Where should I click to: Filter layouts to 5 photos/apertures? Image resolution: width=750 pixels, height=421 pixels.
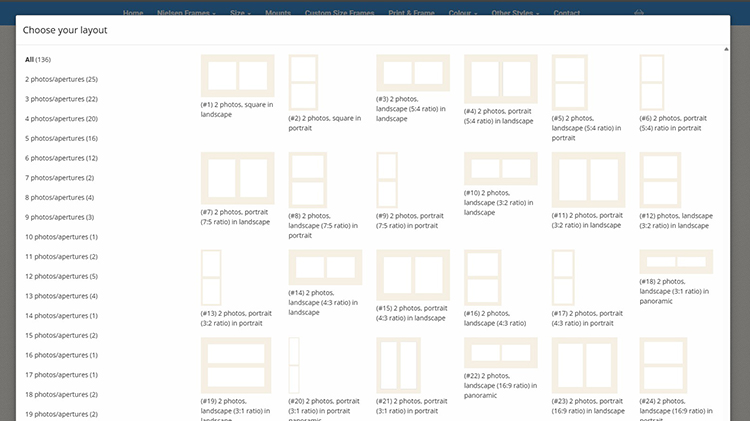(x=61, y=138)
